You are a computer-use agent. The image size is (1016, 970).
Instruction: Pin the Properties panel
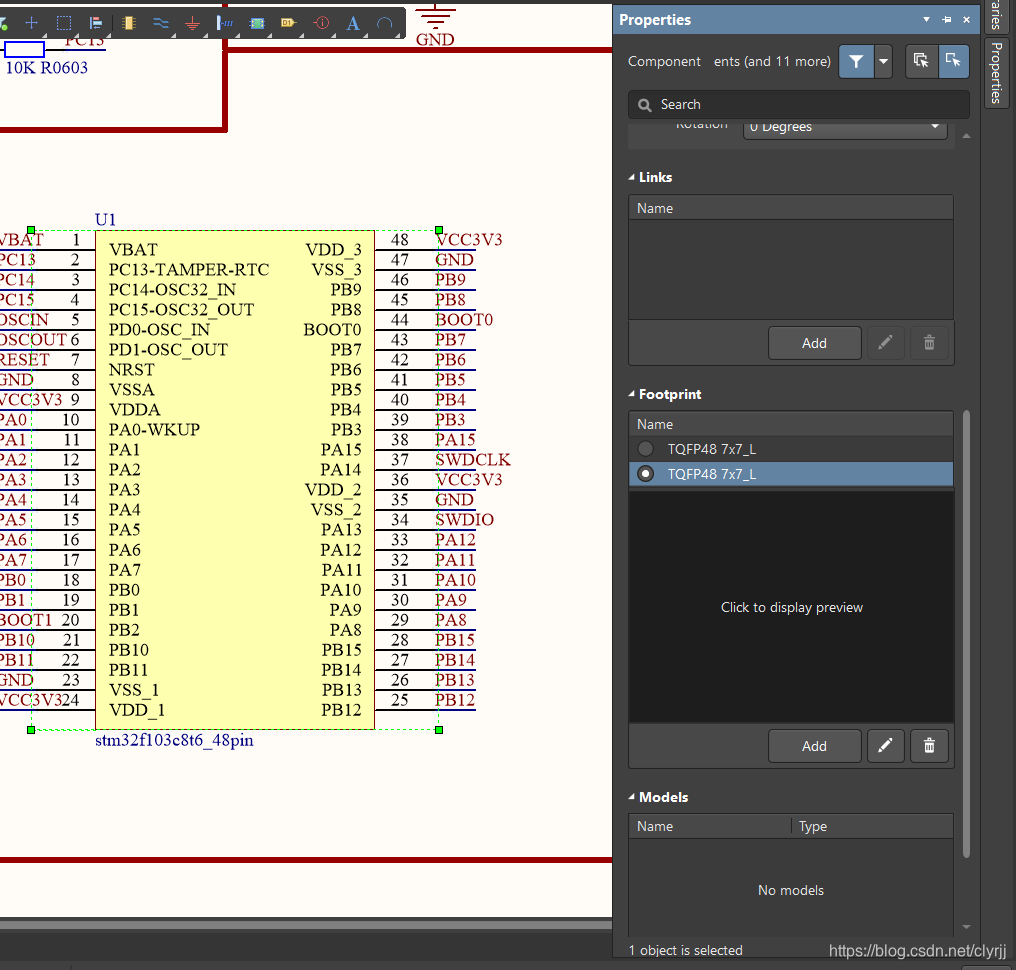click(946, 20)
